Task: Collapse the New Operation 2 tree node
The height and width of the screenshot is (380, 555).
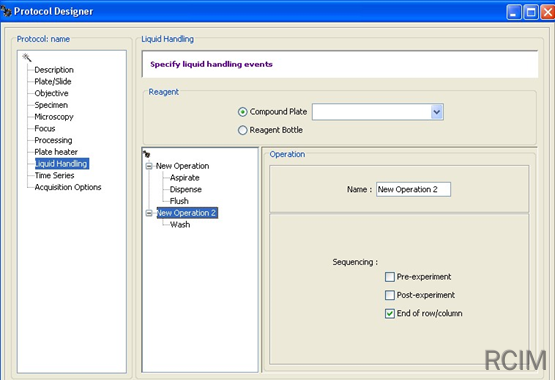Action: 149,213
